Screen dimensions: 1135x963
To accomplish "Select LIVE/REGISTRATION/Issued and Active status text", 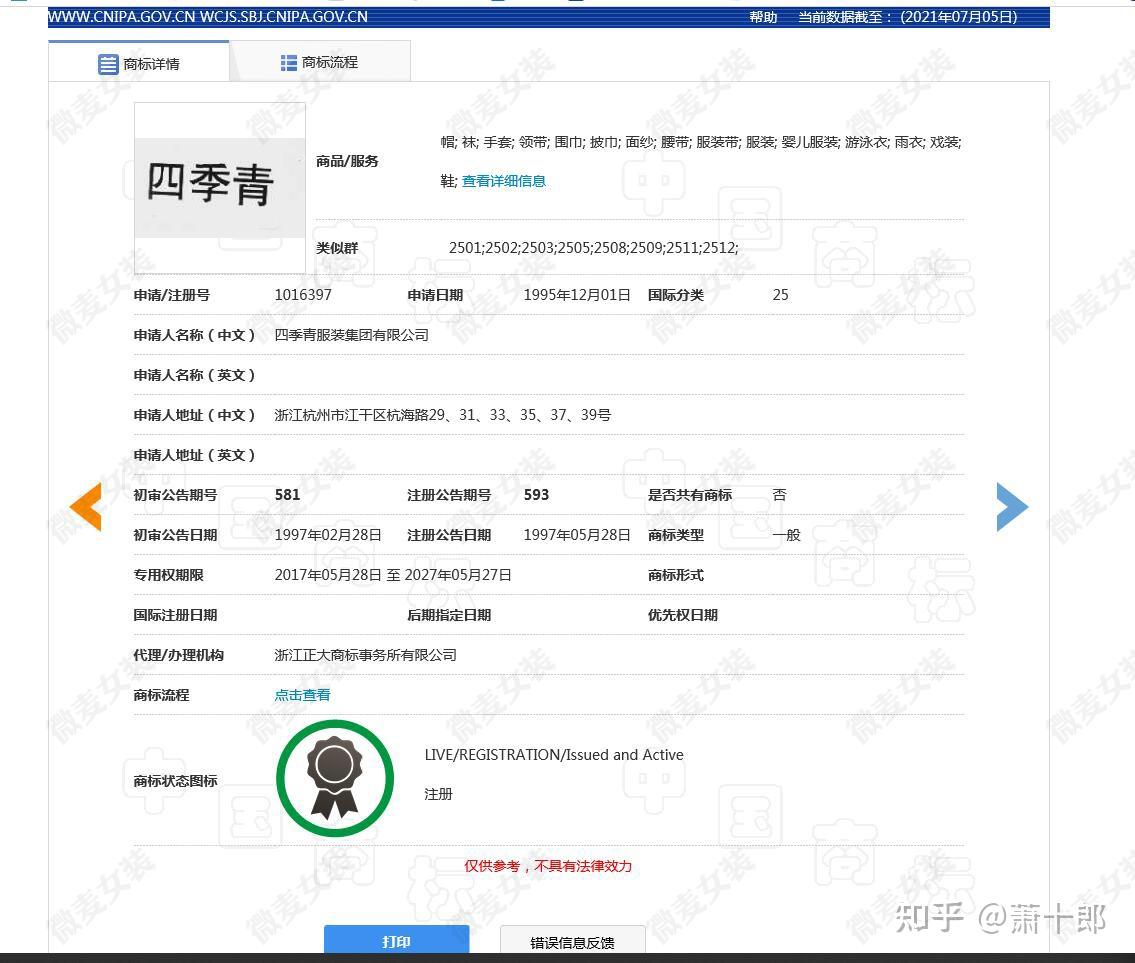I will point(554,754).
